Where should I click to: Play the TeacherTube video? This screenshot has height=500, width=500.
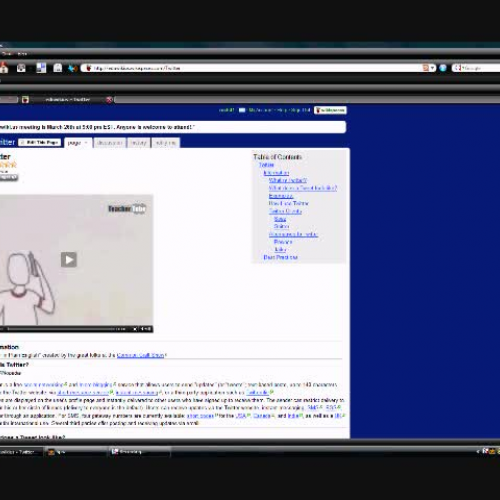pyautogui.click(x=69, y=259)
